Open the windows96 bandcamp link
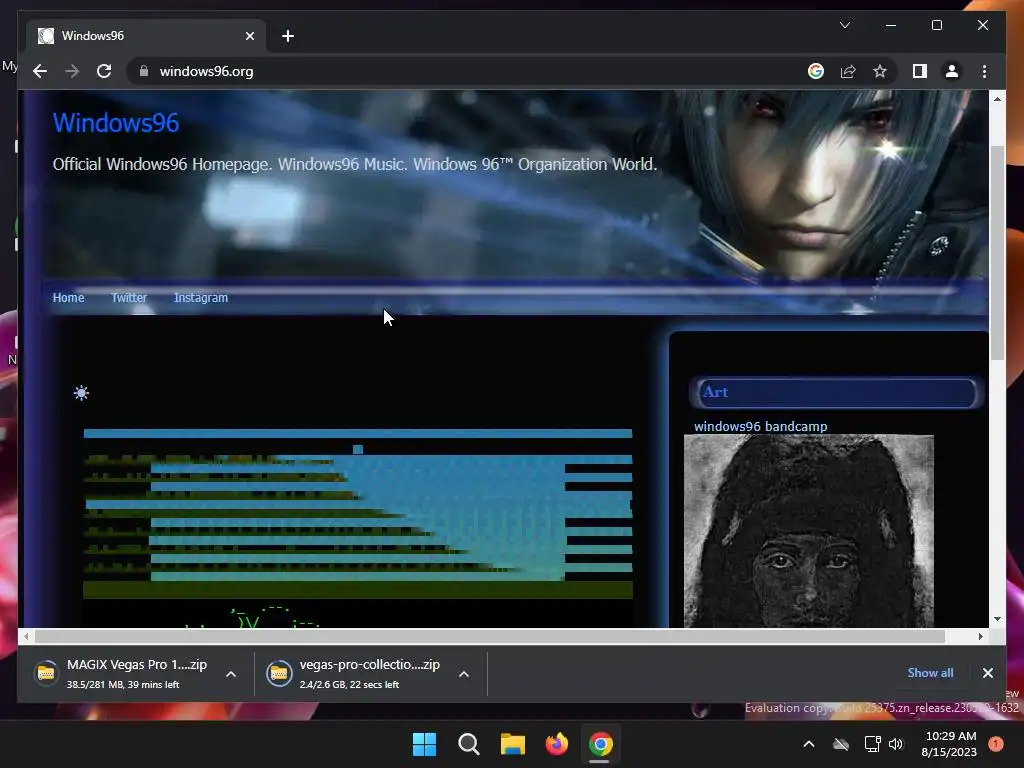This screenshot has height=768, width=1024. tap(760, 426)
